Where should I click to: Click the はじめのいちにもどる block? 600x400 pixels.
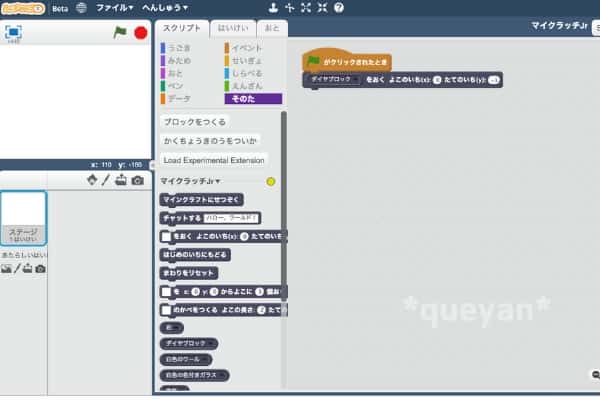pyautogui.click(x=195, y=255)
